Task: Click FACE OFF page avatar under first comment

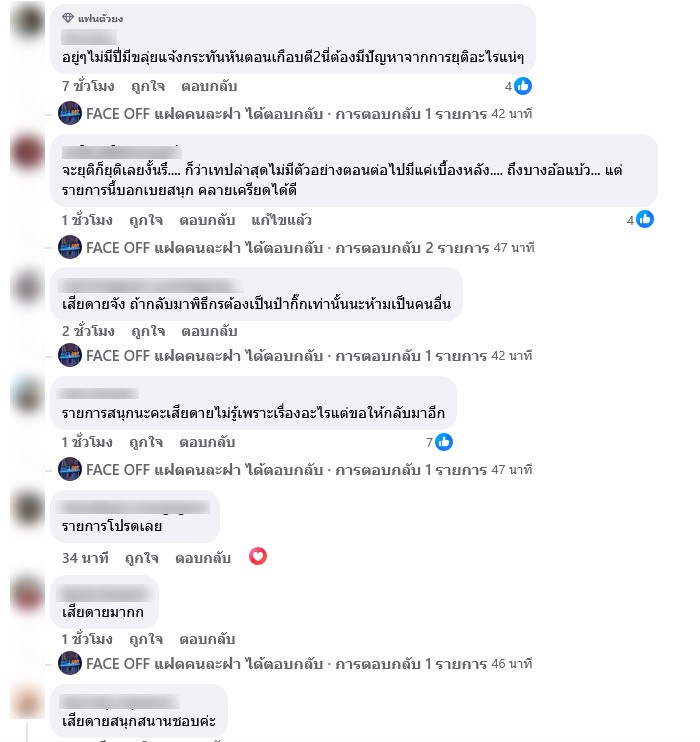Action: [70, 114]
